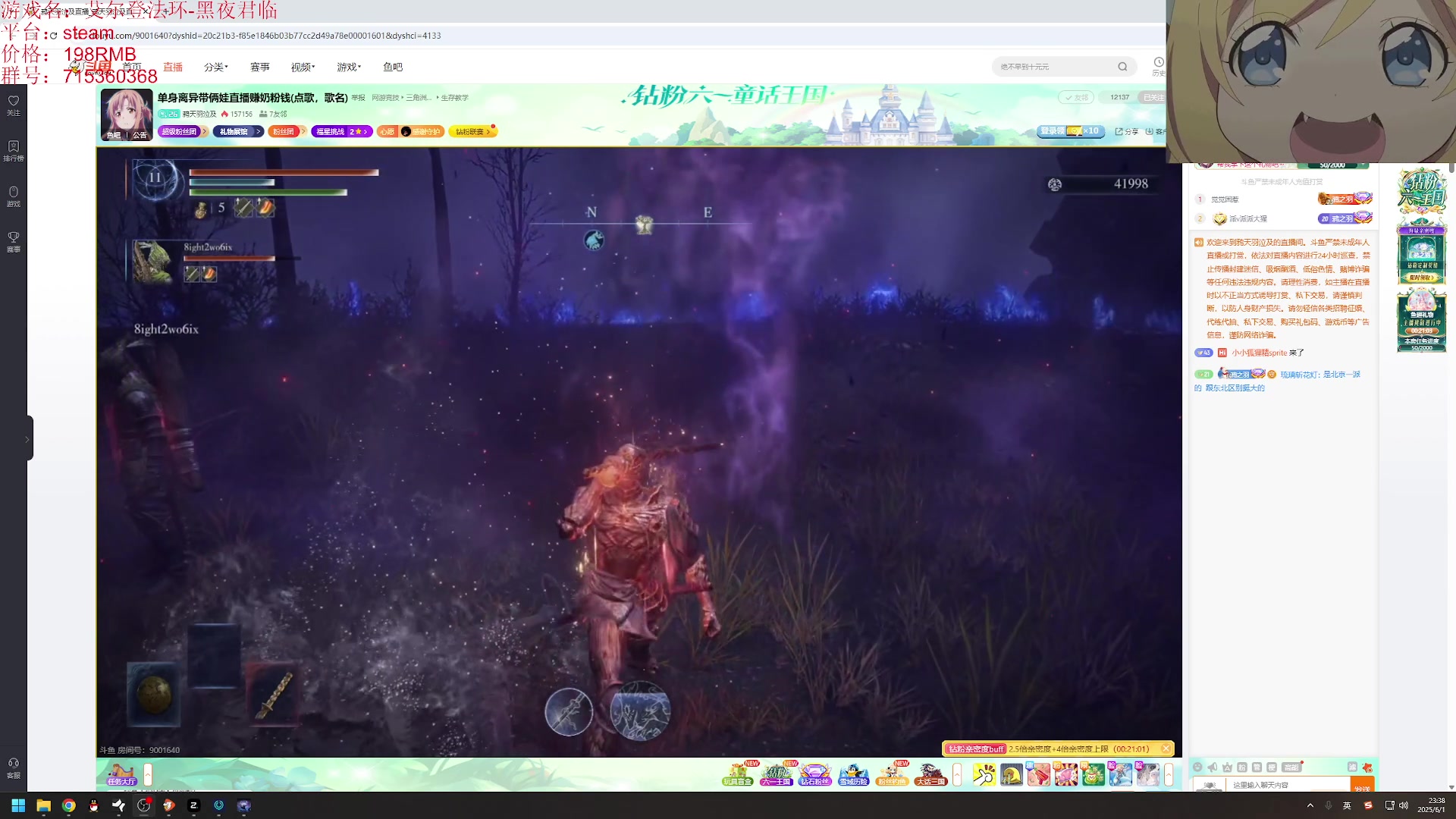Expand the activity list up arrow
The height and width of the screenshot is (819, 1456).
pos(957,774)
